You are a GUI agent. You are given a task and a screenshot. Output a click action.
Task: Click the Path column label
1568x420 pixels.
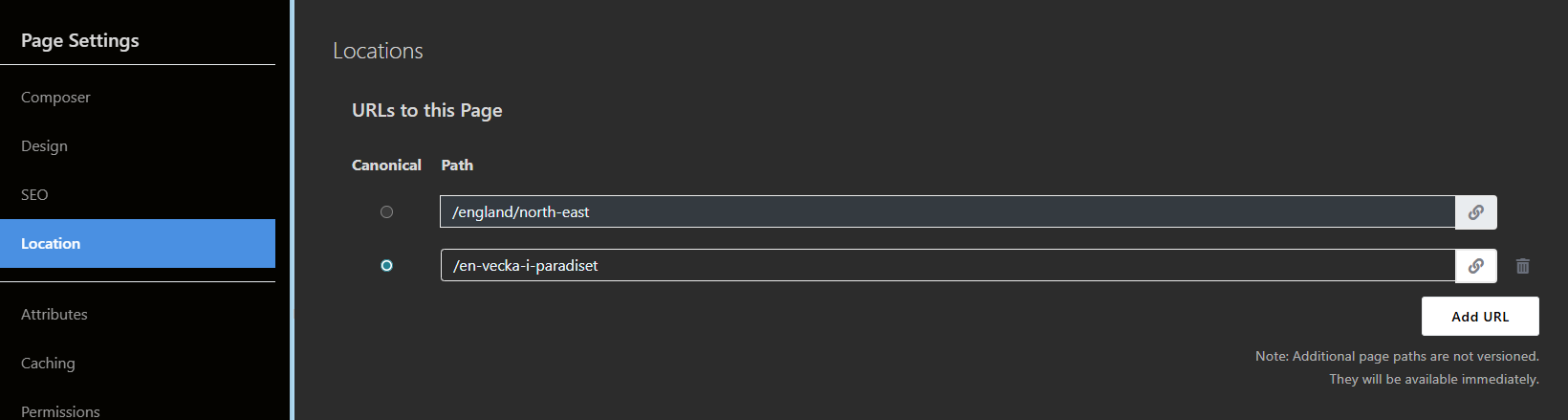[457, 166]
